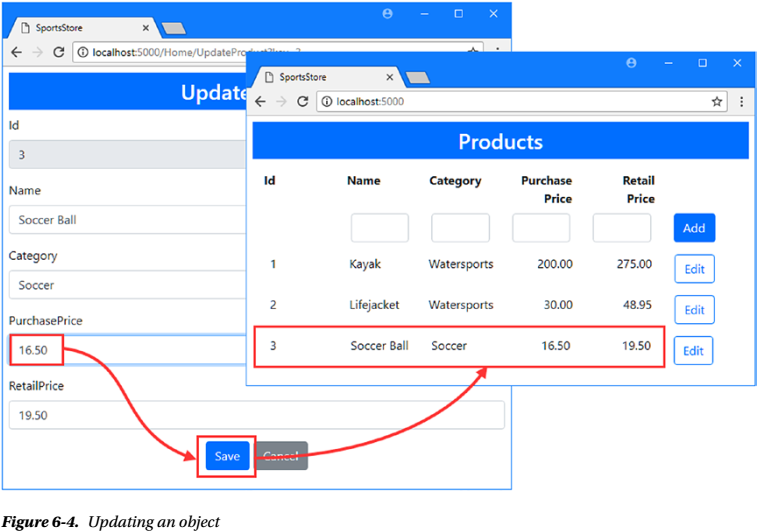This screenshot has height=532, width=762.
Task: Close the SportsStore tab in the Update window
Action: point(146,28)
